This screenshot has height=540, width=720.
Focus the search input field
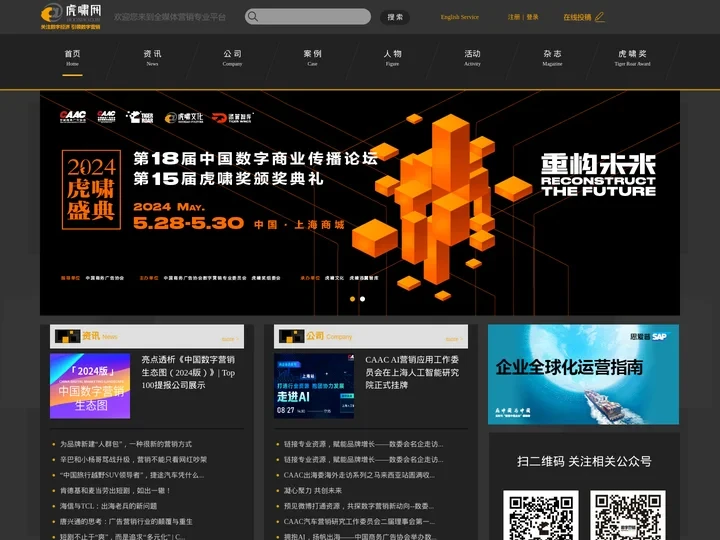point(308,17)
